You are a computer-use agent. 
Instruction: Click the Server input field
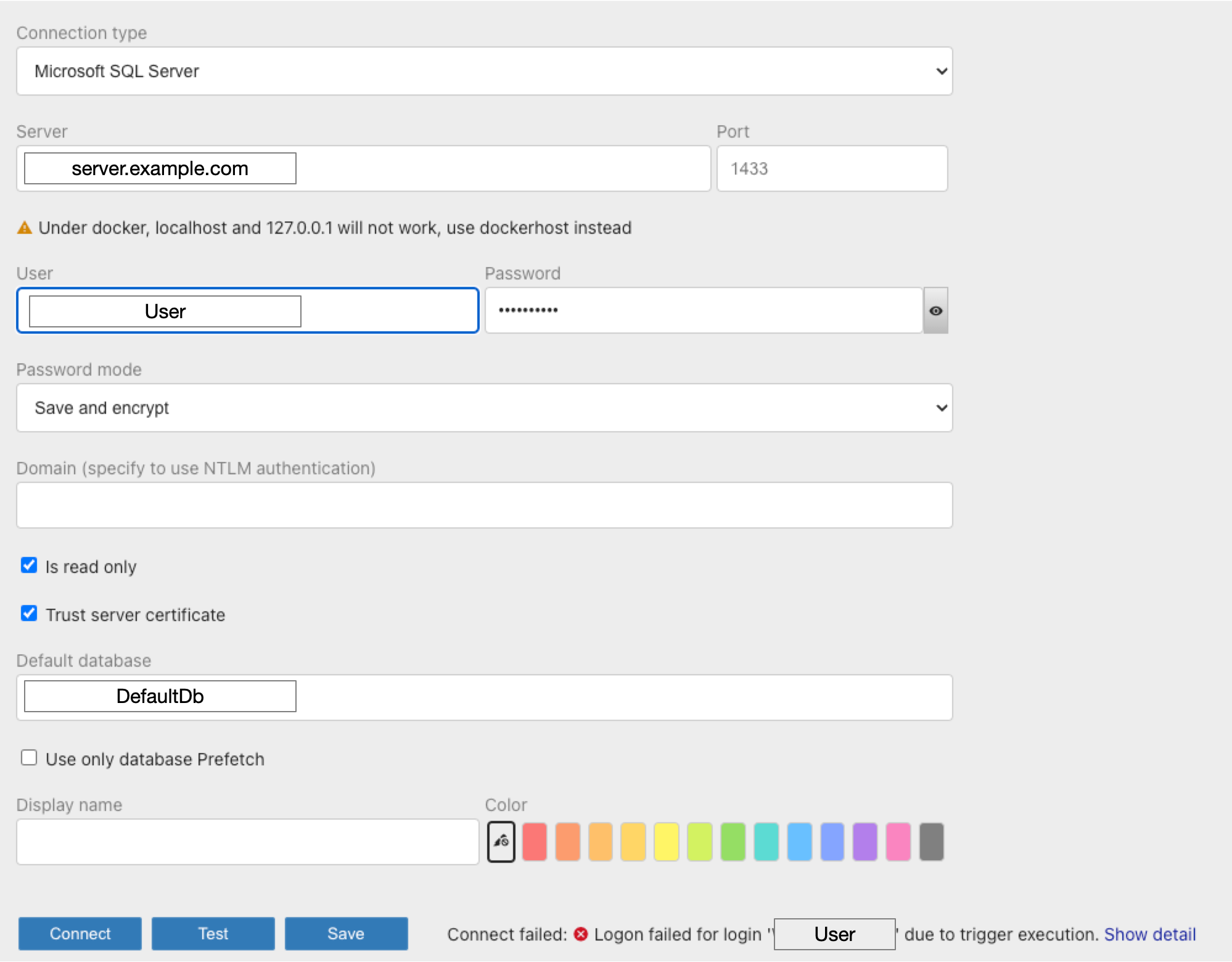point(364,168)
